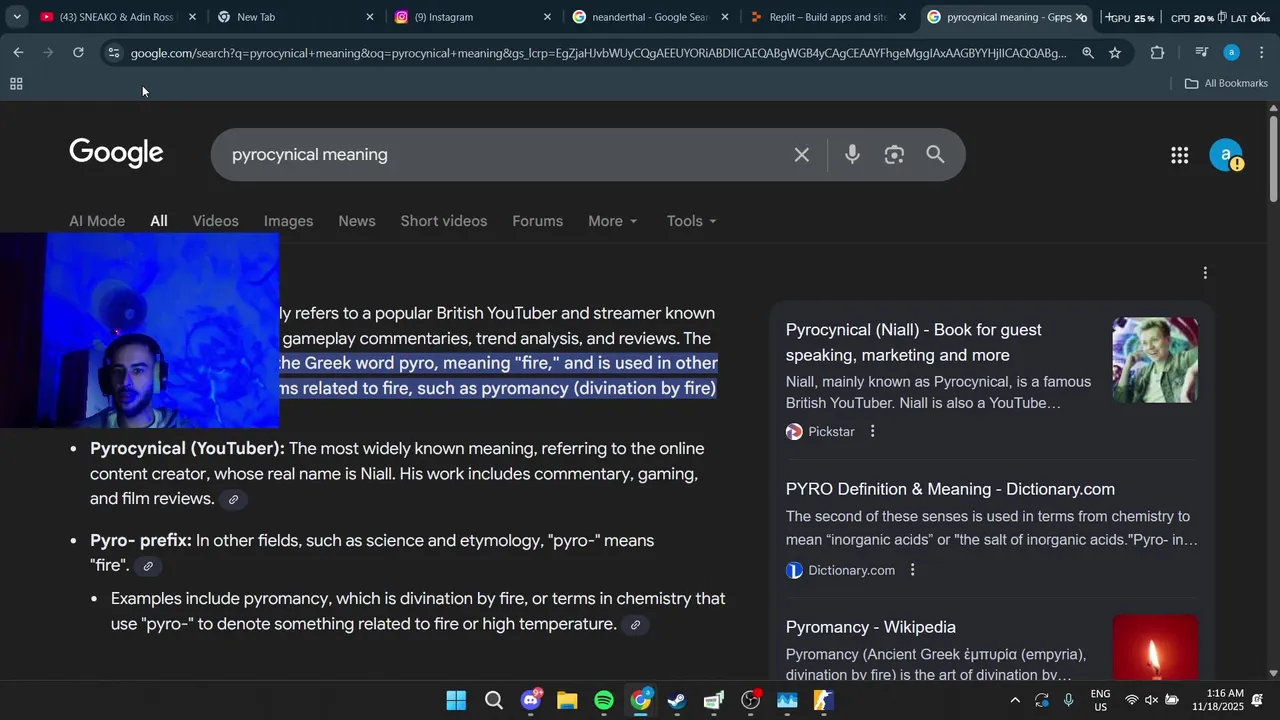Open the tab search dropdown arrow
1280x720 pixels.
pos(17,17)
